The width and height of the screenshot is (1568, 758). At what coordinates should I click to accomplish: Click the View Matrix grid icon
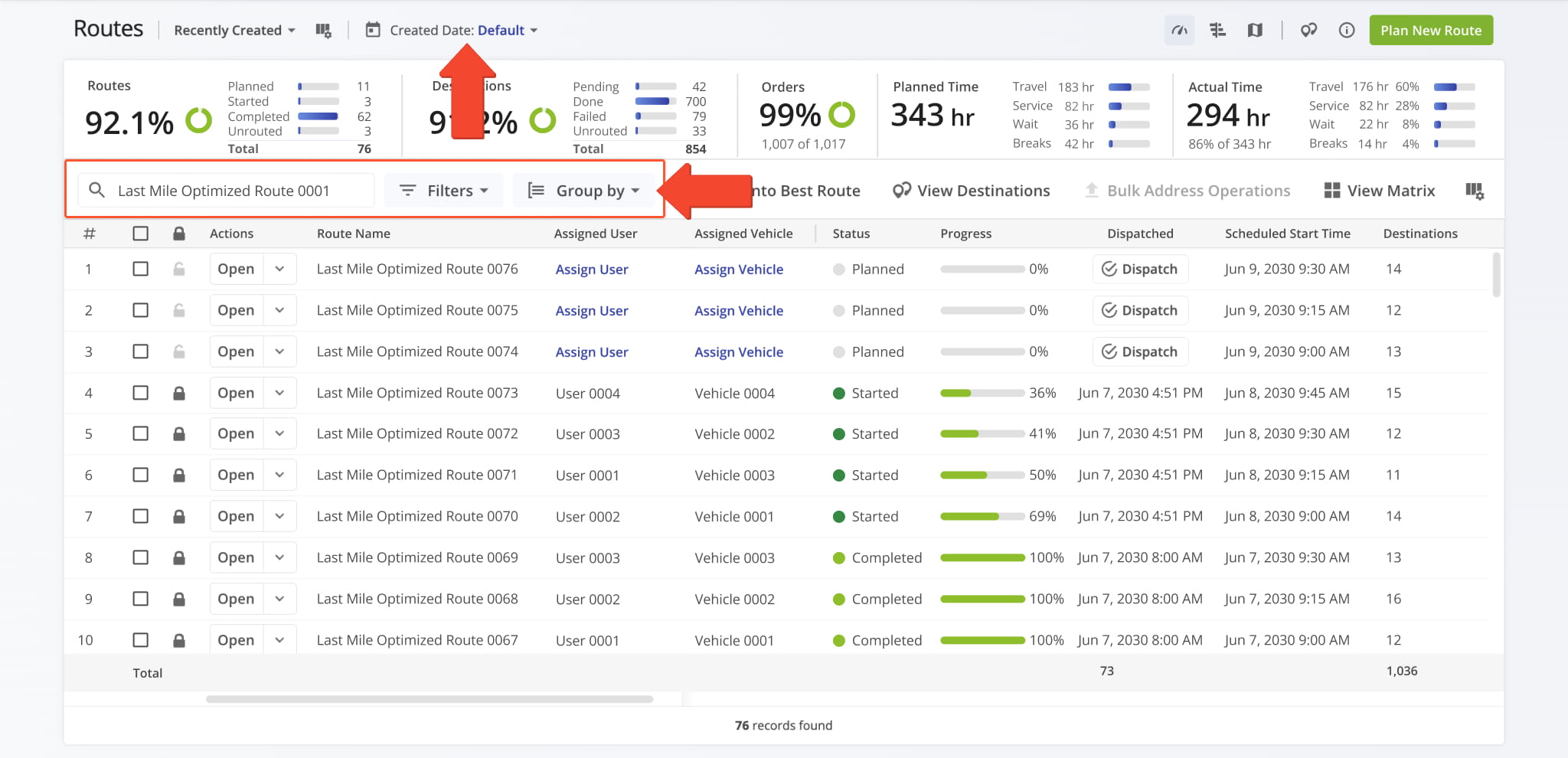pos(1332,191)
